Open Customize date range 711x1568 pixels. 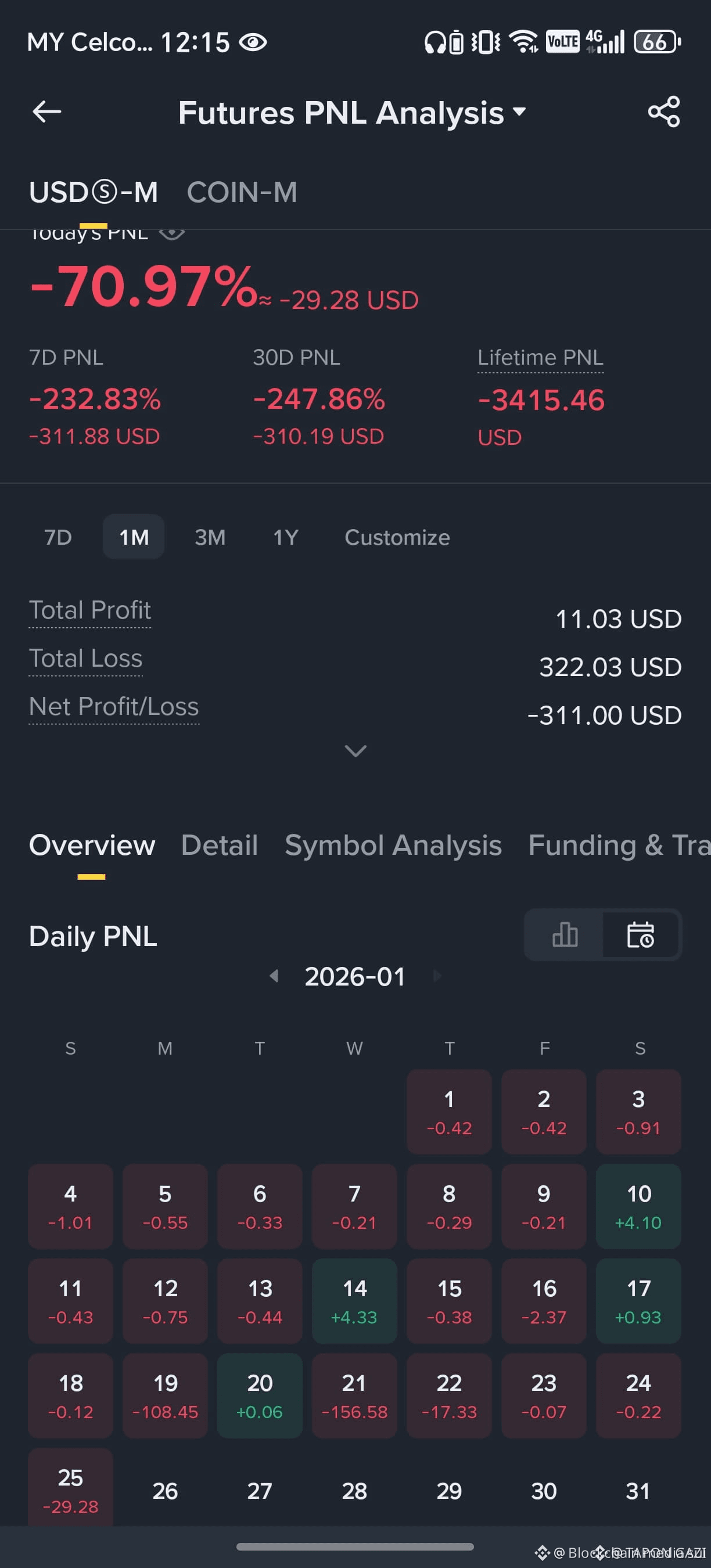click(397, 538)
